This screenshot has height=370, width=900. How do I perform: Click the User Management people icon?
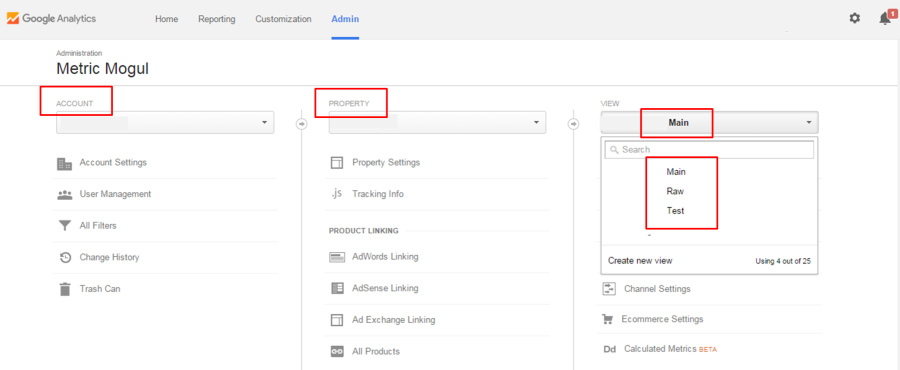(64, 194)
